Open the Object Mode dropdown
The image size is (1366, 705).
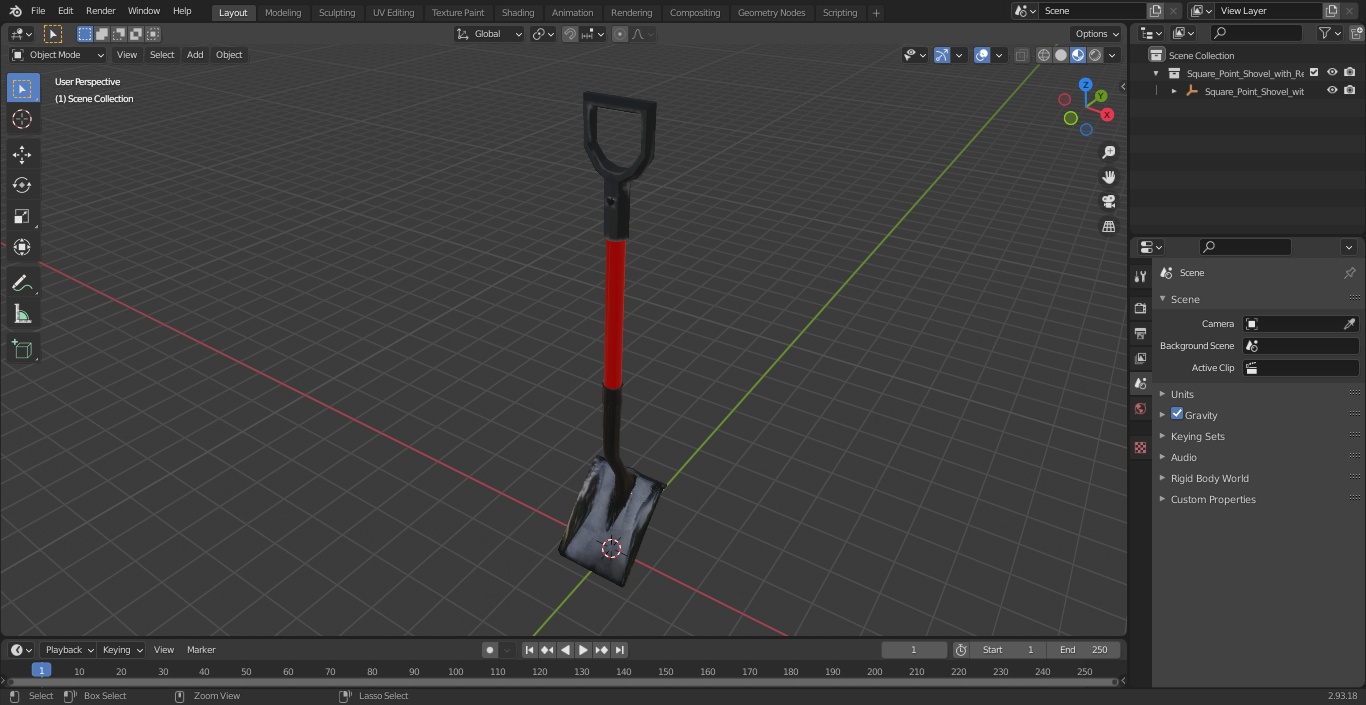point(57,55)
